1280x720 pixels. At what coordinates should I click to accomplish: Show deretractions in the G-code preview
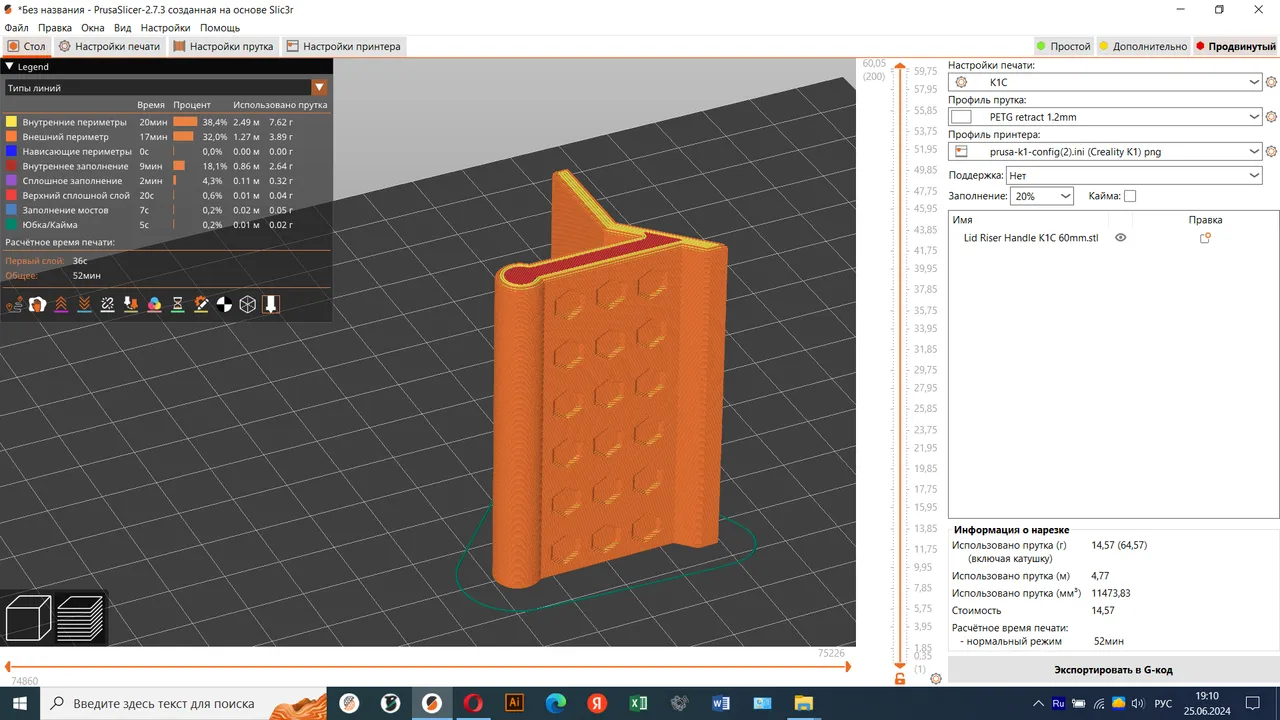coord(83,304)
